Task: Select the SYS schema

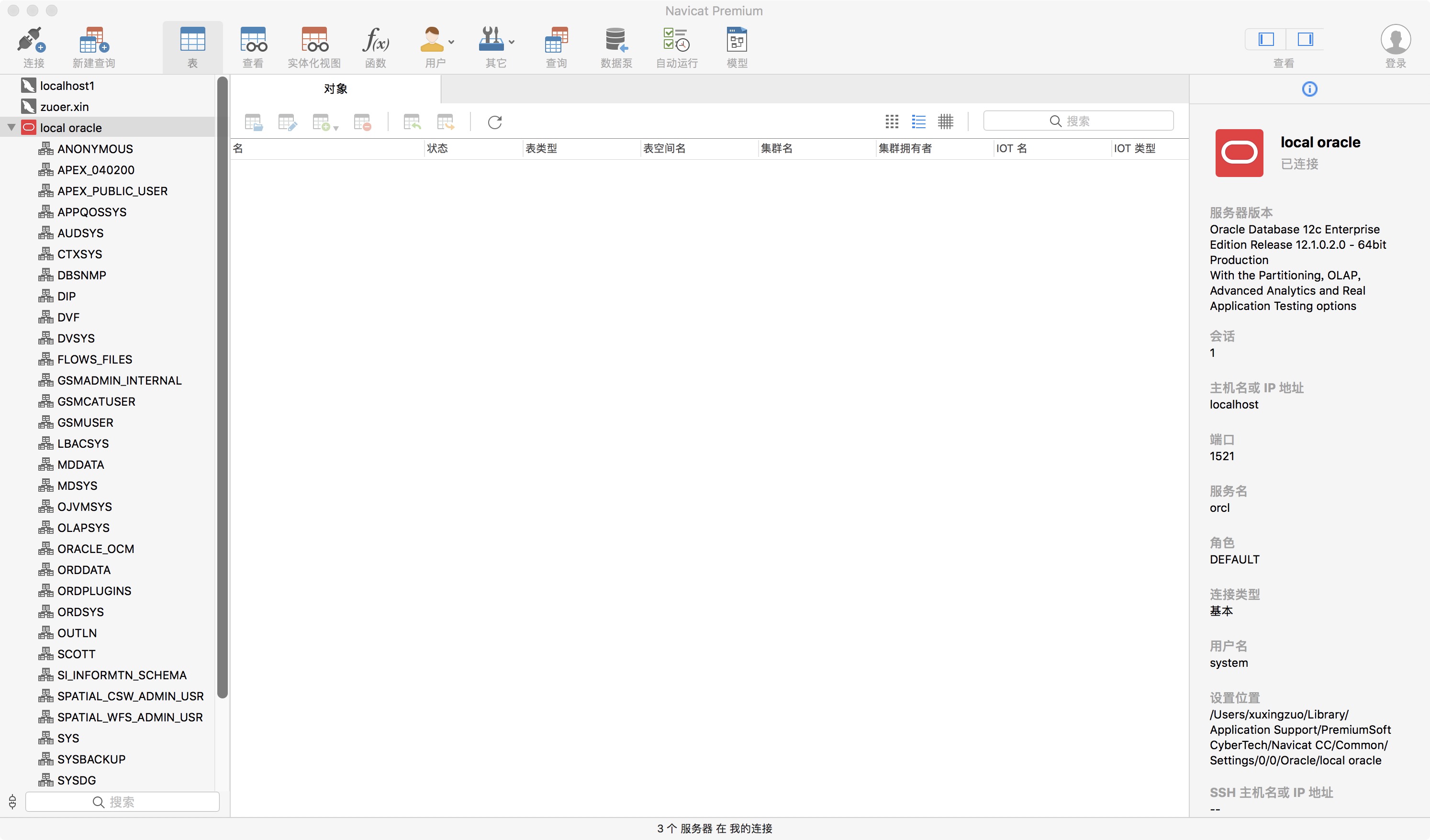Action: click(68, 738)
